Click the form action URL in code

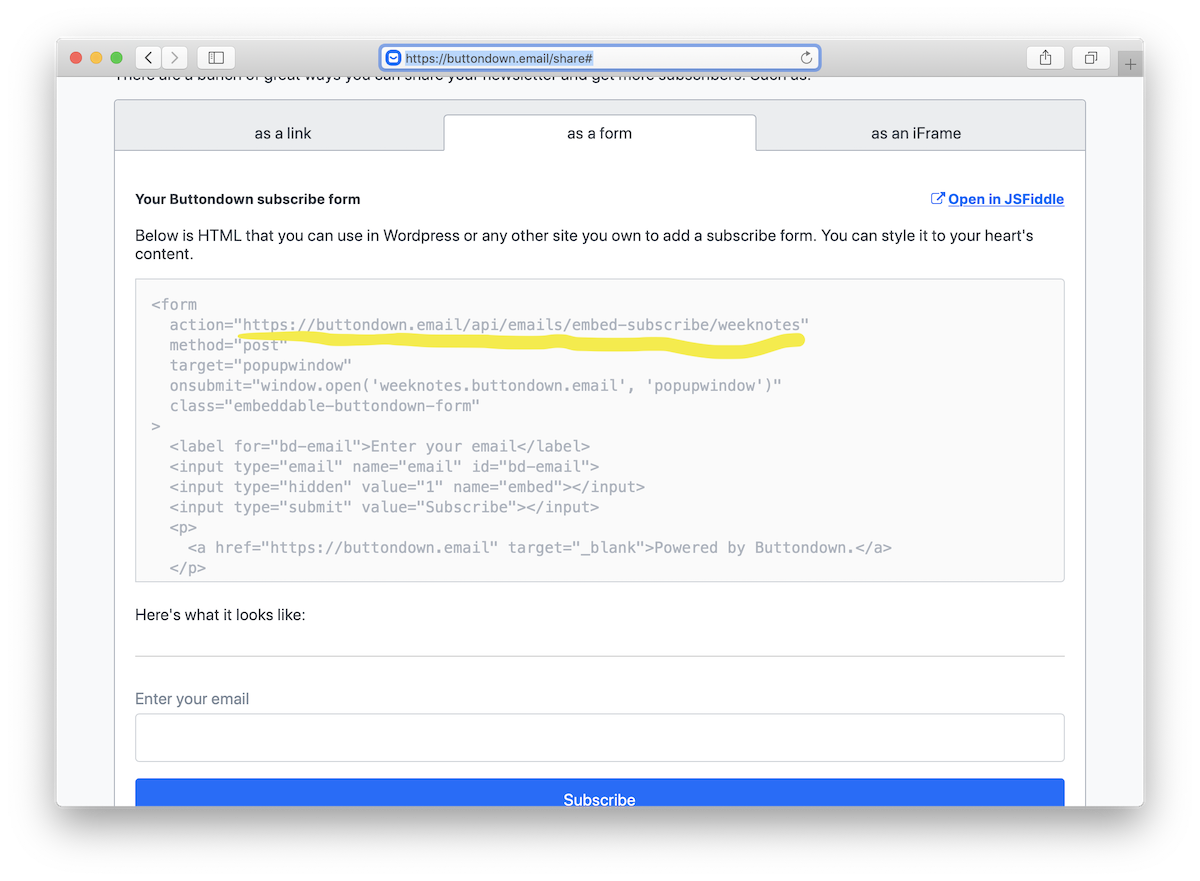coord(521,325)
